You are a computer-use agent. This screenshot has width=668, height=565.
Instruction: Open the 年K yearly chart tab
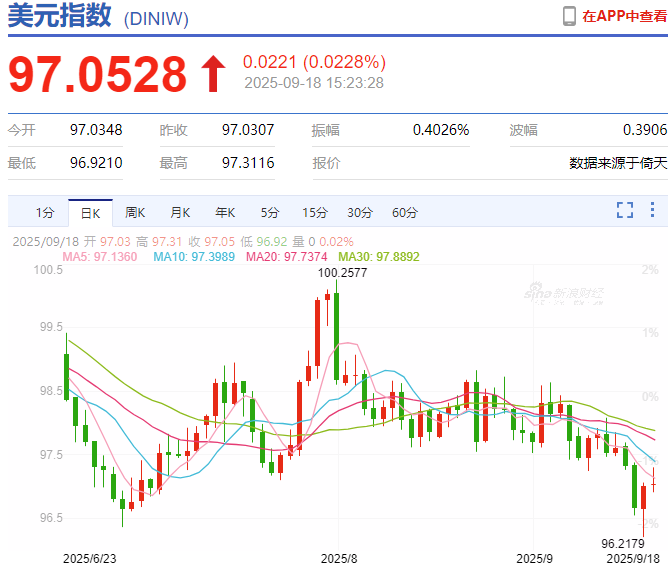pos(224,212)
